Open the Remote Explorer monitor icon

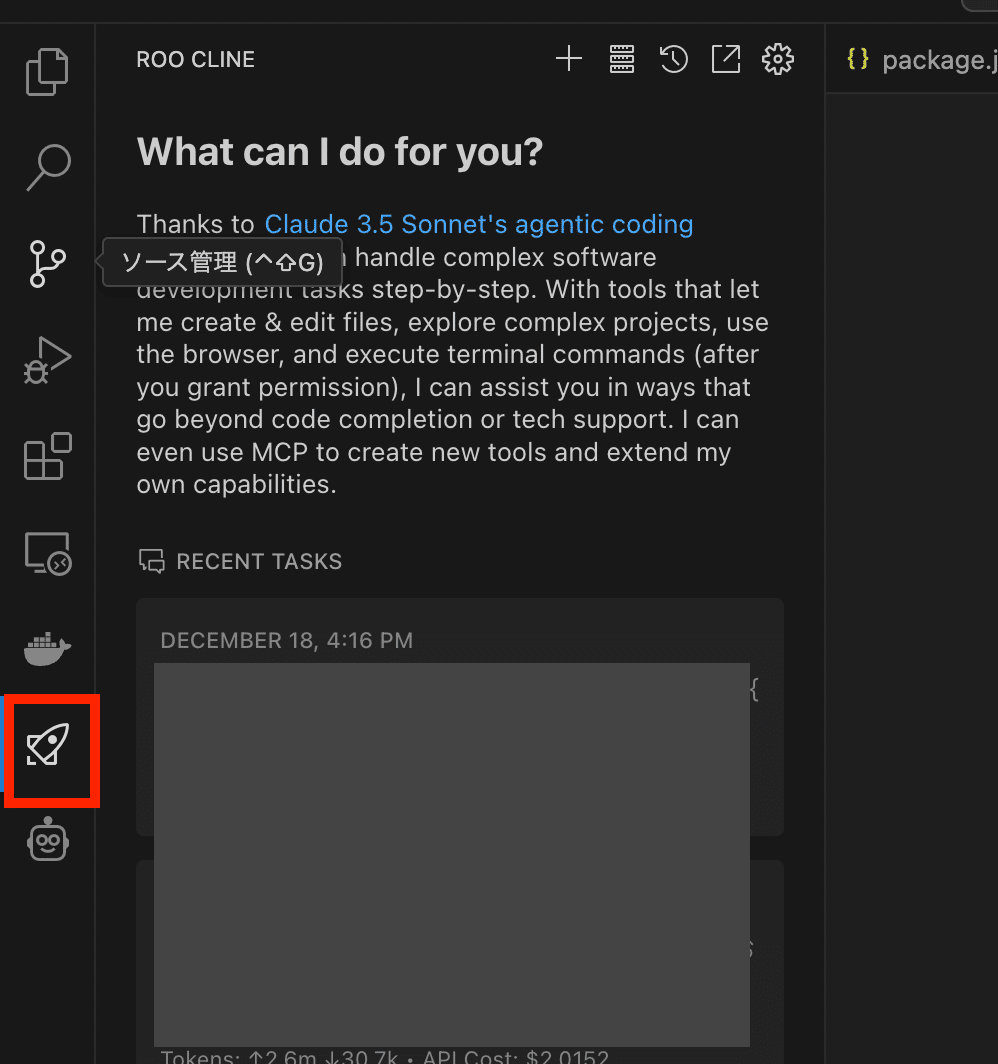(47, 552)
